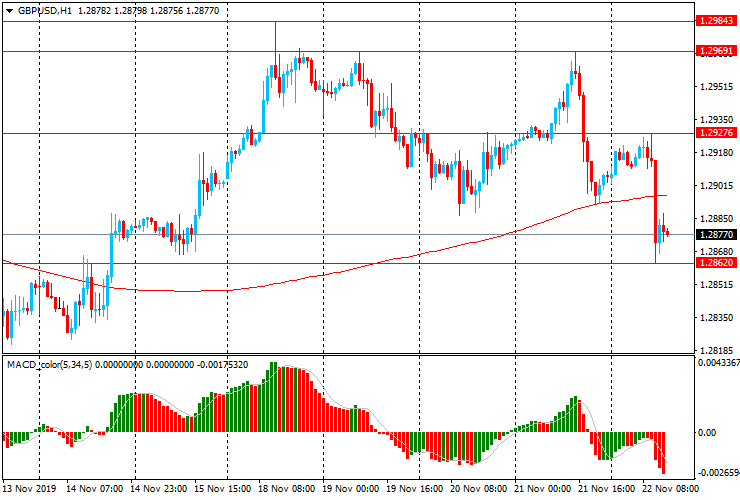
Task: Click the 18 Nov 08:00 time label
Action: coord(286,488)
